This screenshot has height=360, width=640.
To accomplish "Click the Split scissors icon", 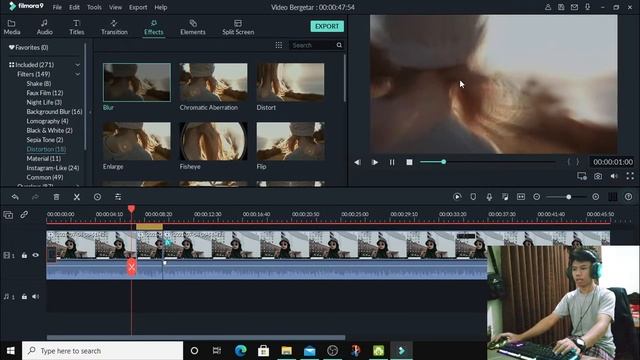I will click(77, 197).
